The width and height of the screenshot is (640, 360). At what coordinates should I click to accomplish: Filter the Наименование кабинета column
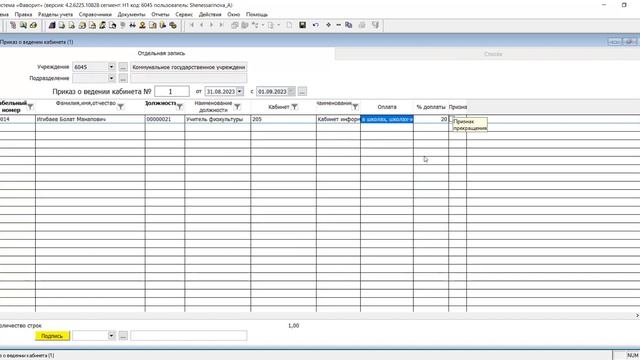(x=355, y=107)
